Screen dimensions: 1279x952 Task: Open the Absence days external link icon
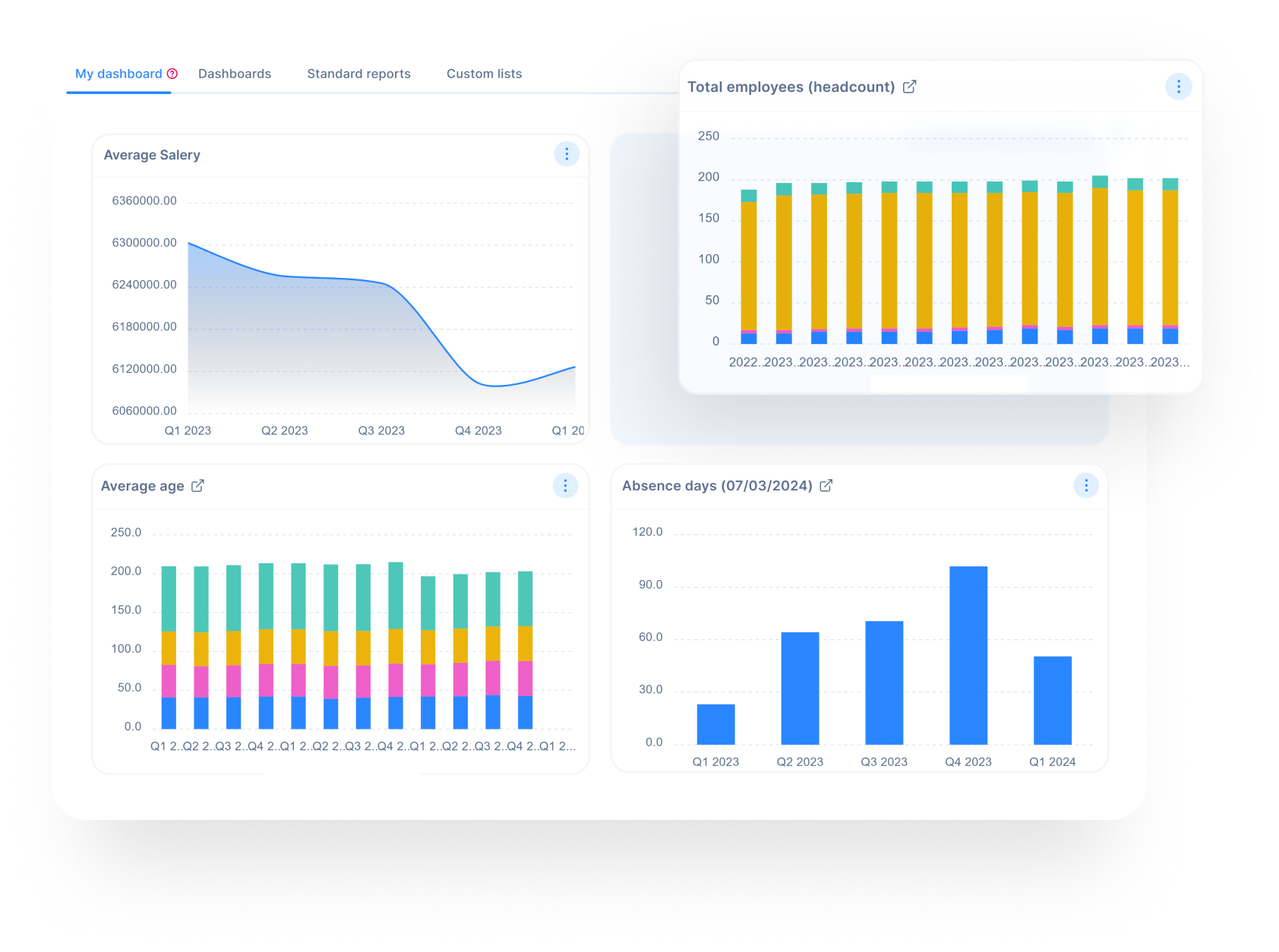(x=826, y=486)
